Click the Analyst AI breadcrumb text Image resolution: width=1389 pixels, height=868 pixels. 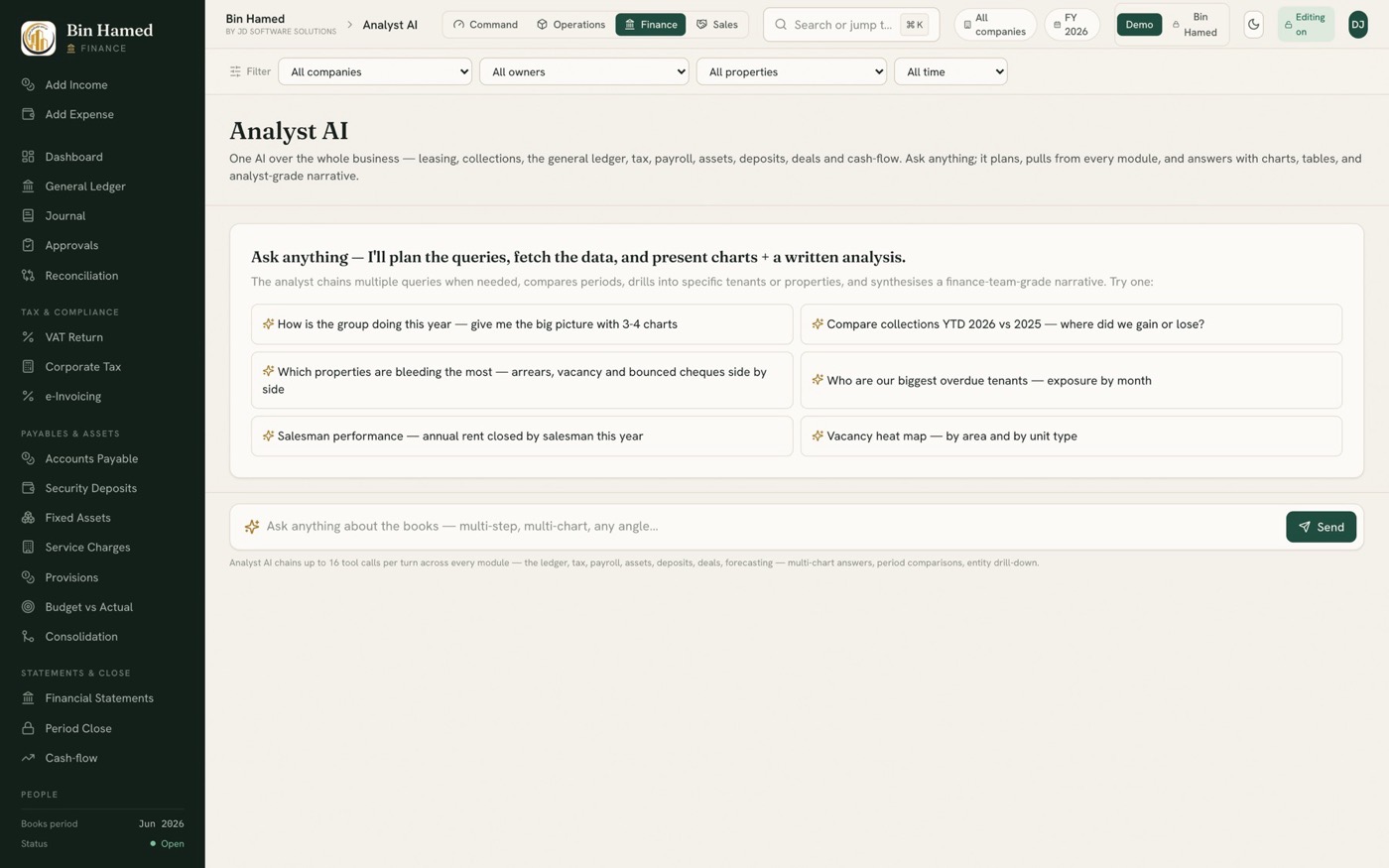[x=390, y=25]
